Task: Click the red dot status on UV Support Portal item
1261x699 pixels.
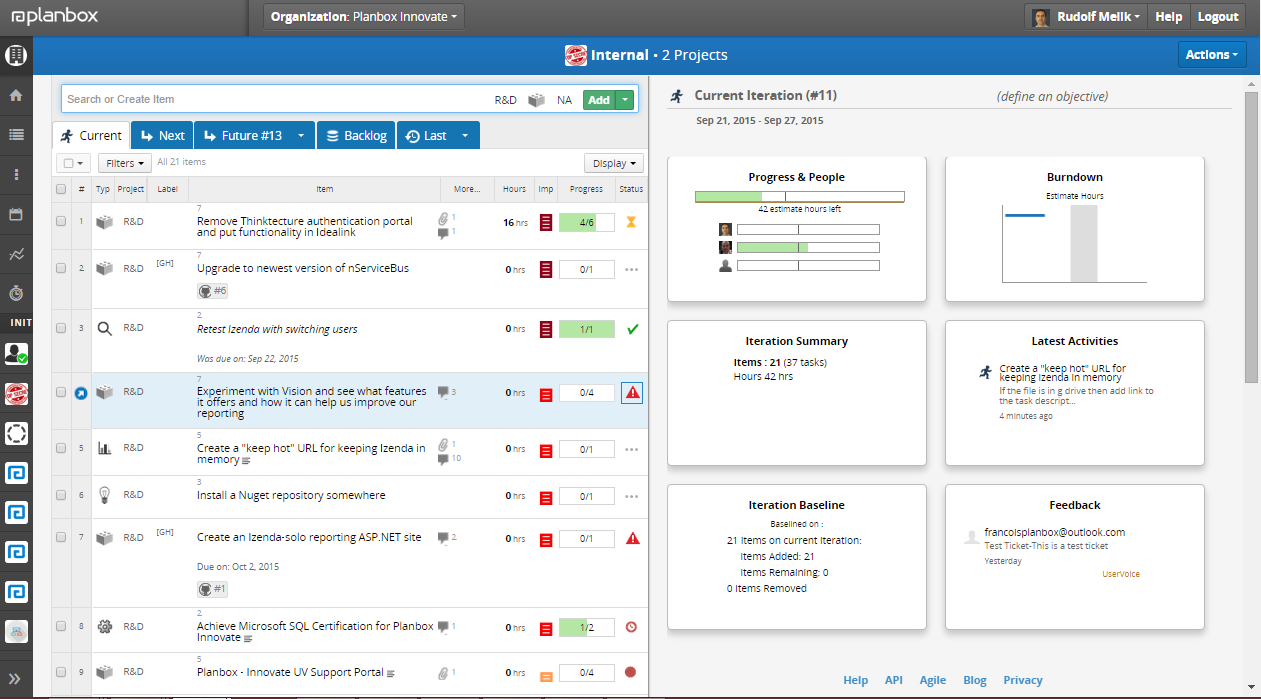Action: click(x=631, y=672)
